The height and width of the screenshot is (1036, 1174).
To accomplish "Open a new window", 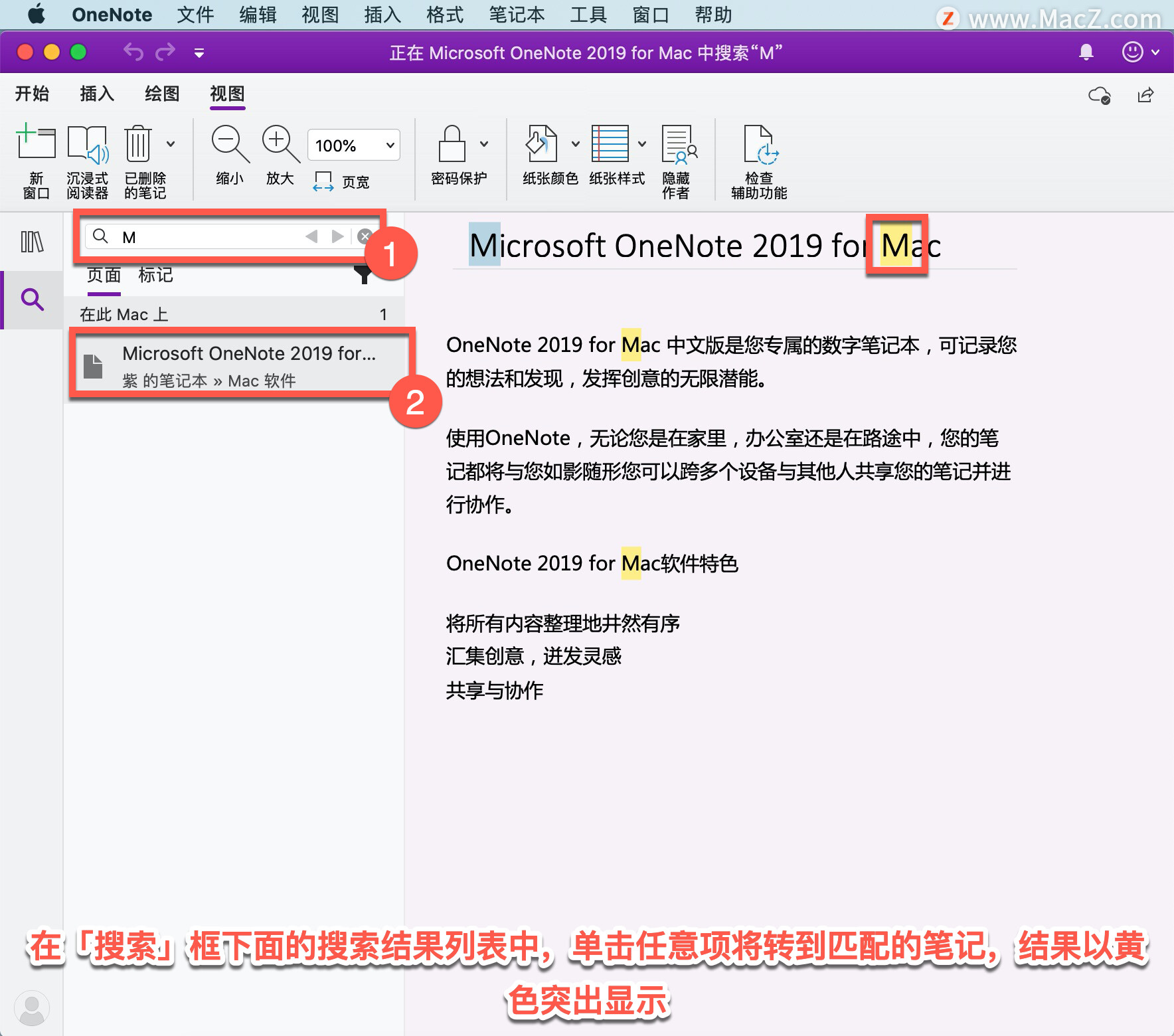I will pos(36,161).
